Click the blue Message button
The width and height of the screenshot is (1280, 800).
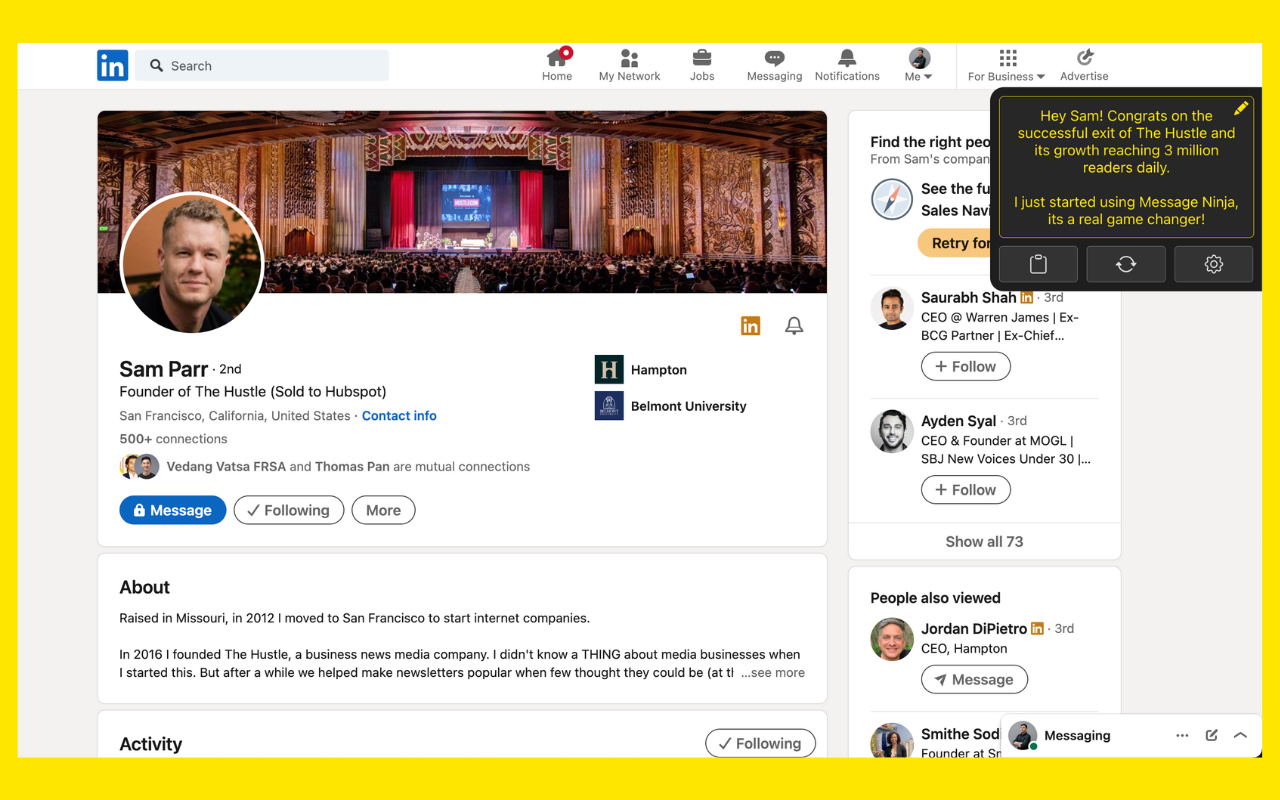tap(173, 510)
